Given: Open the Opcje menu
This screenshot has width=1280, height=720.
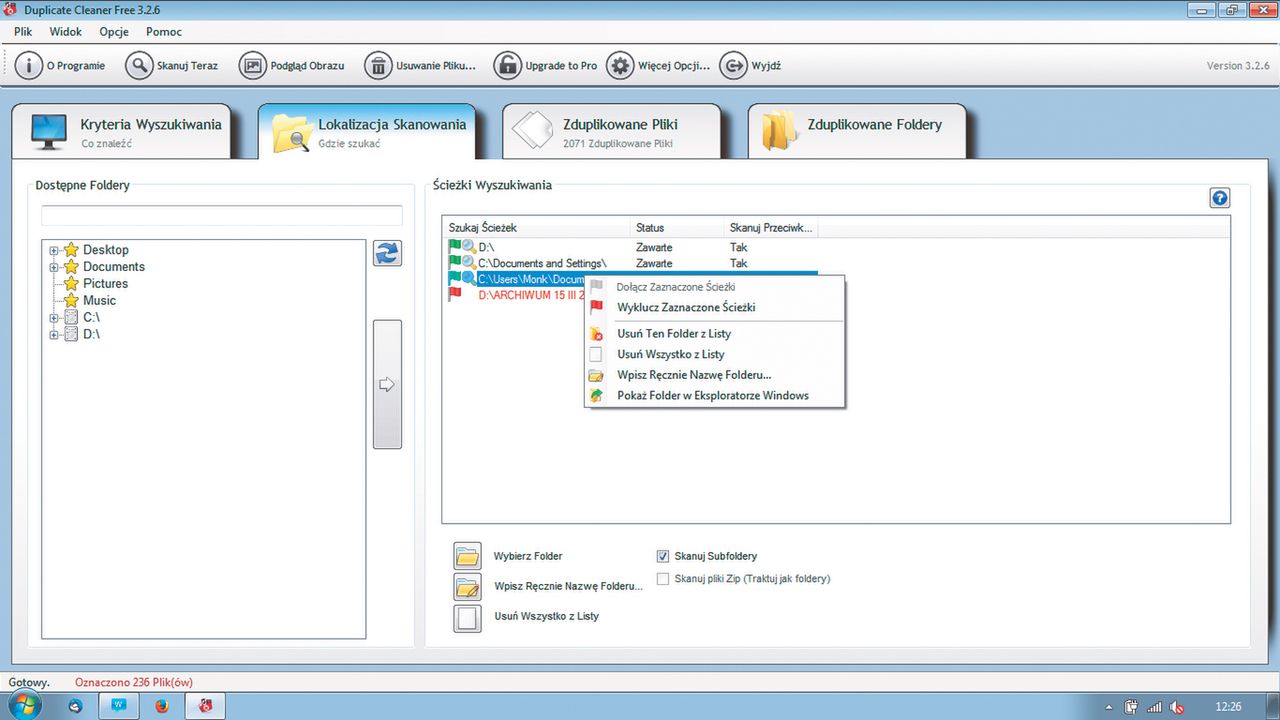Looking at the screenshot, I should pyautogui.click(x=114, y=32).
